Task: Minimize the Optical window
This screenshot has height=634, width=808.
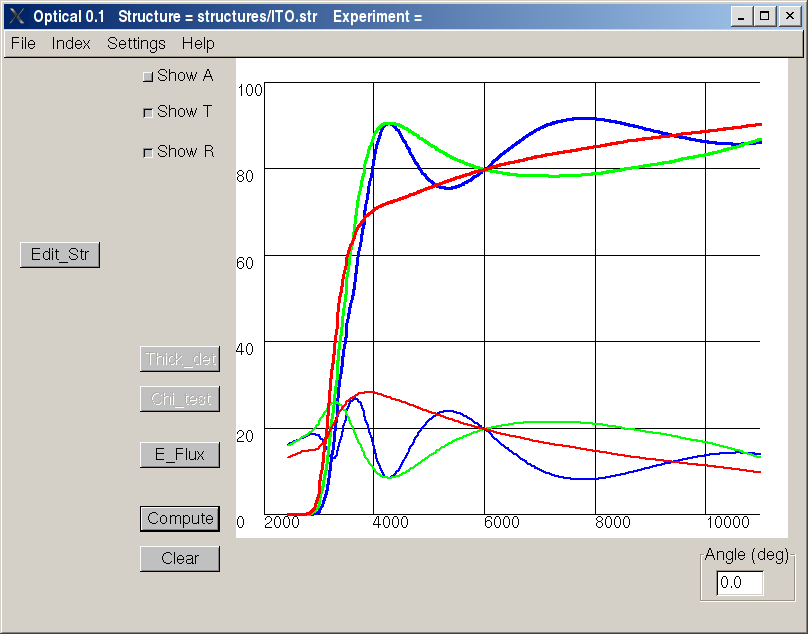Action: [741, 16]
